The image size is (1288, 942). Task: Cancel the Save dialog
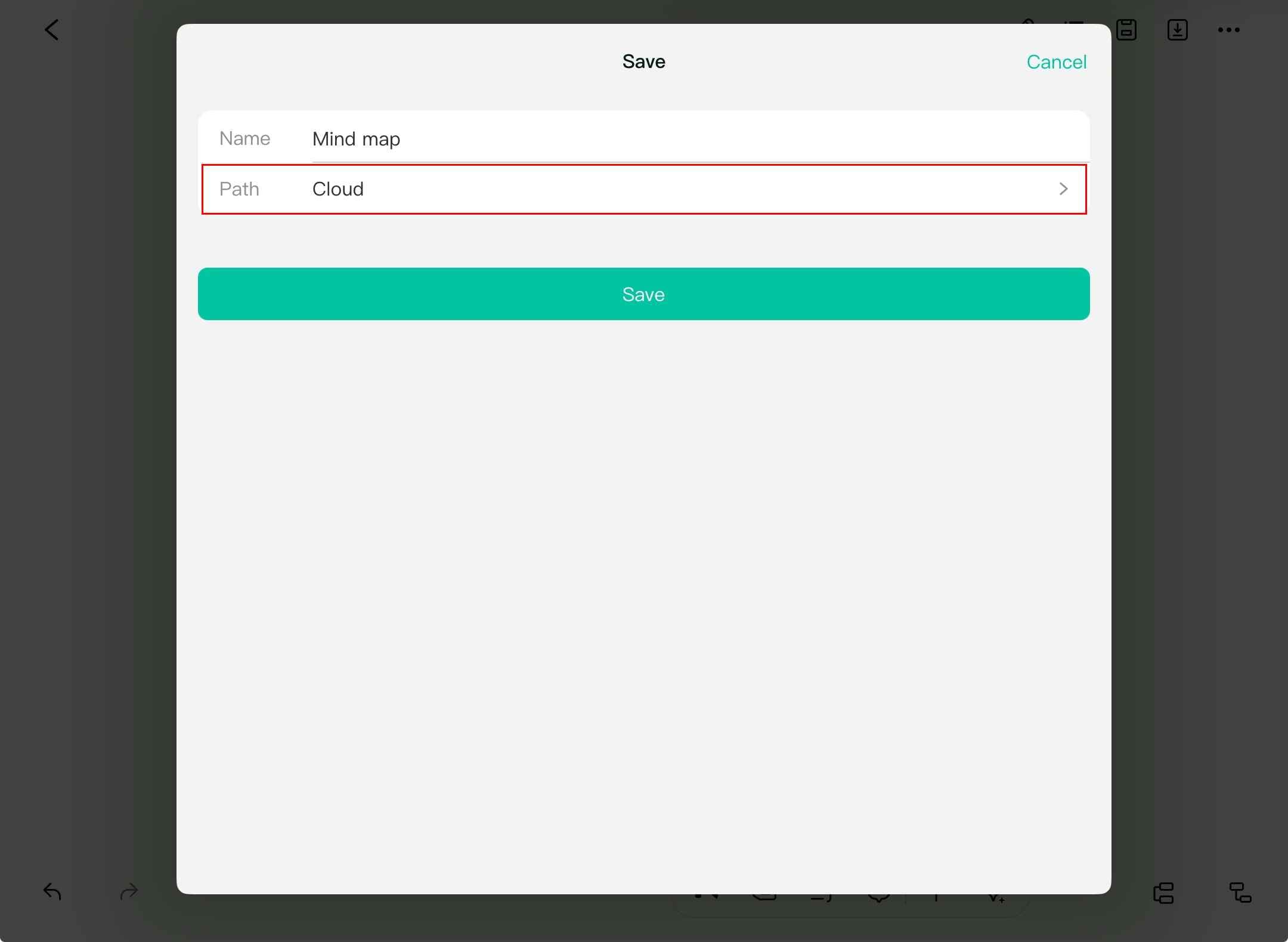click(1057, 62)
